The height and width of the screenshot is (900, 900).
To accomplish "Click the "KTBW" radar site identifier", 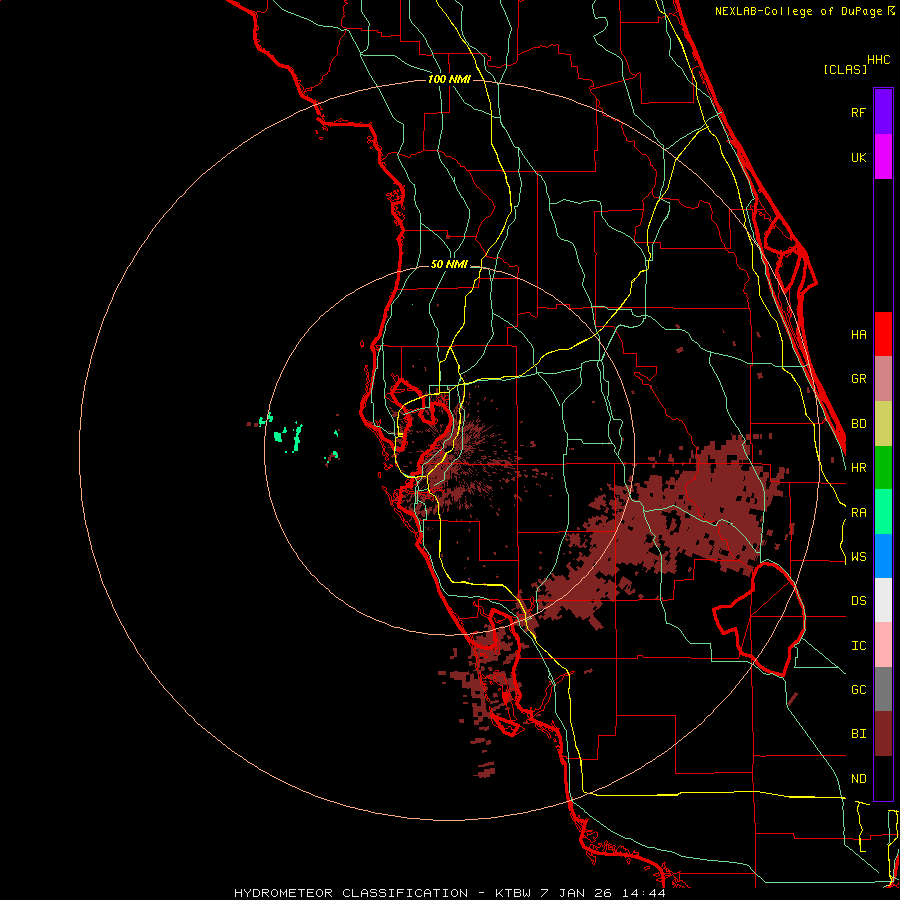I will coord(514,893).
